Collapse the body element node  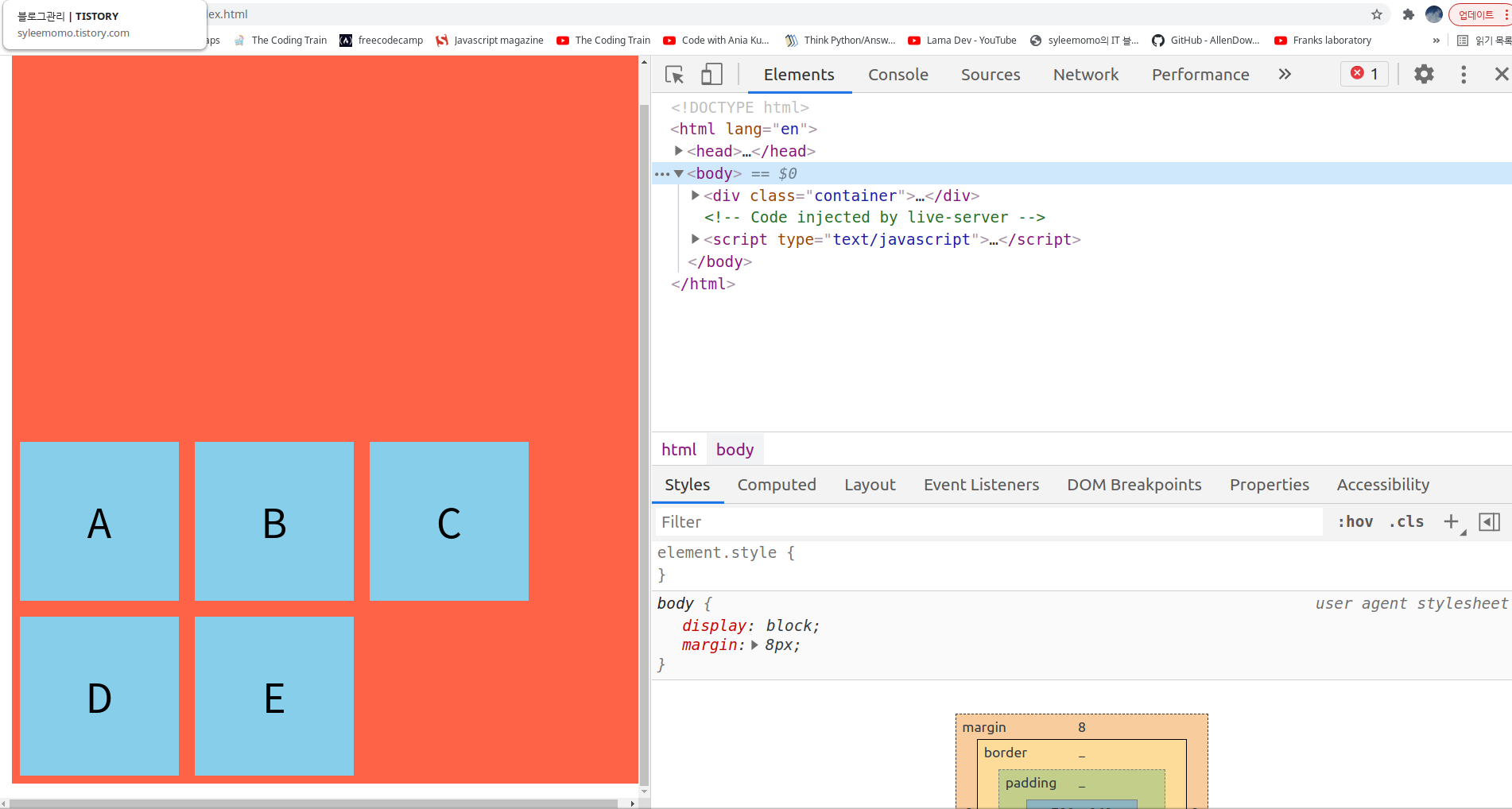678,173
